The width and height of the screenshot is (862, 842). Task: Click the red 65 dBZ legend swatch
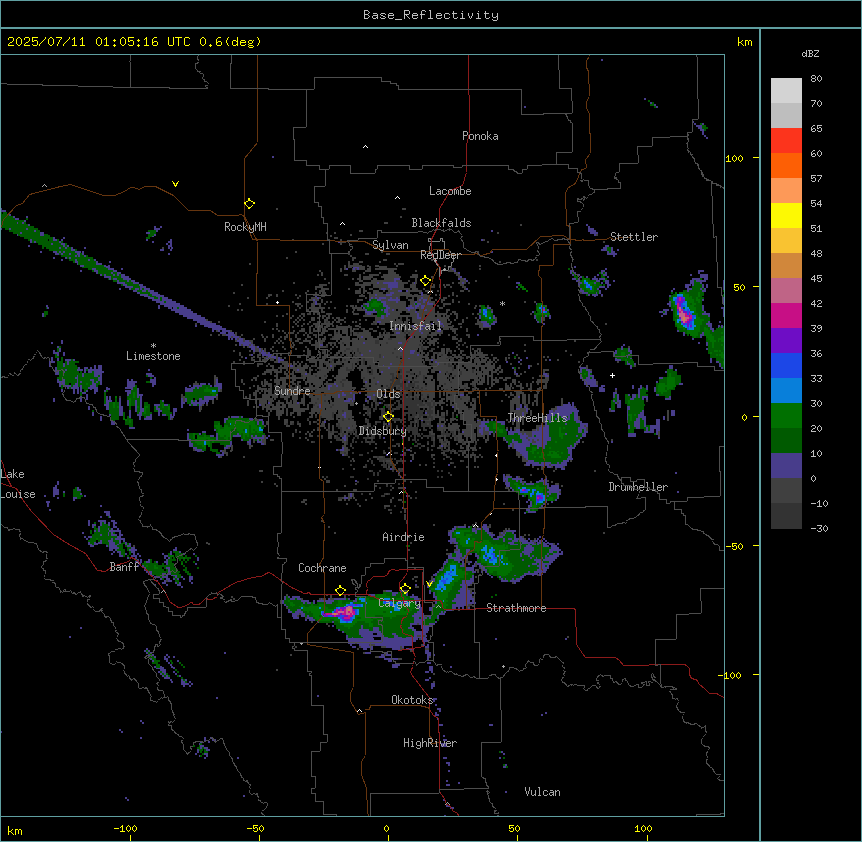786,141
